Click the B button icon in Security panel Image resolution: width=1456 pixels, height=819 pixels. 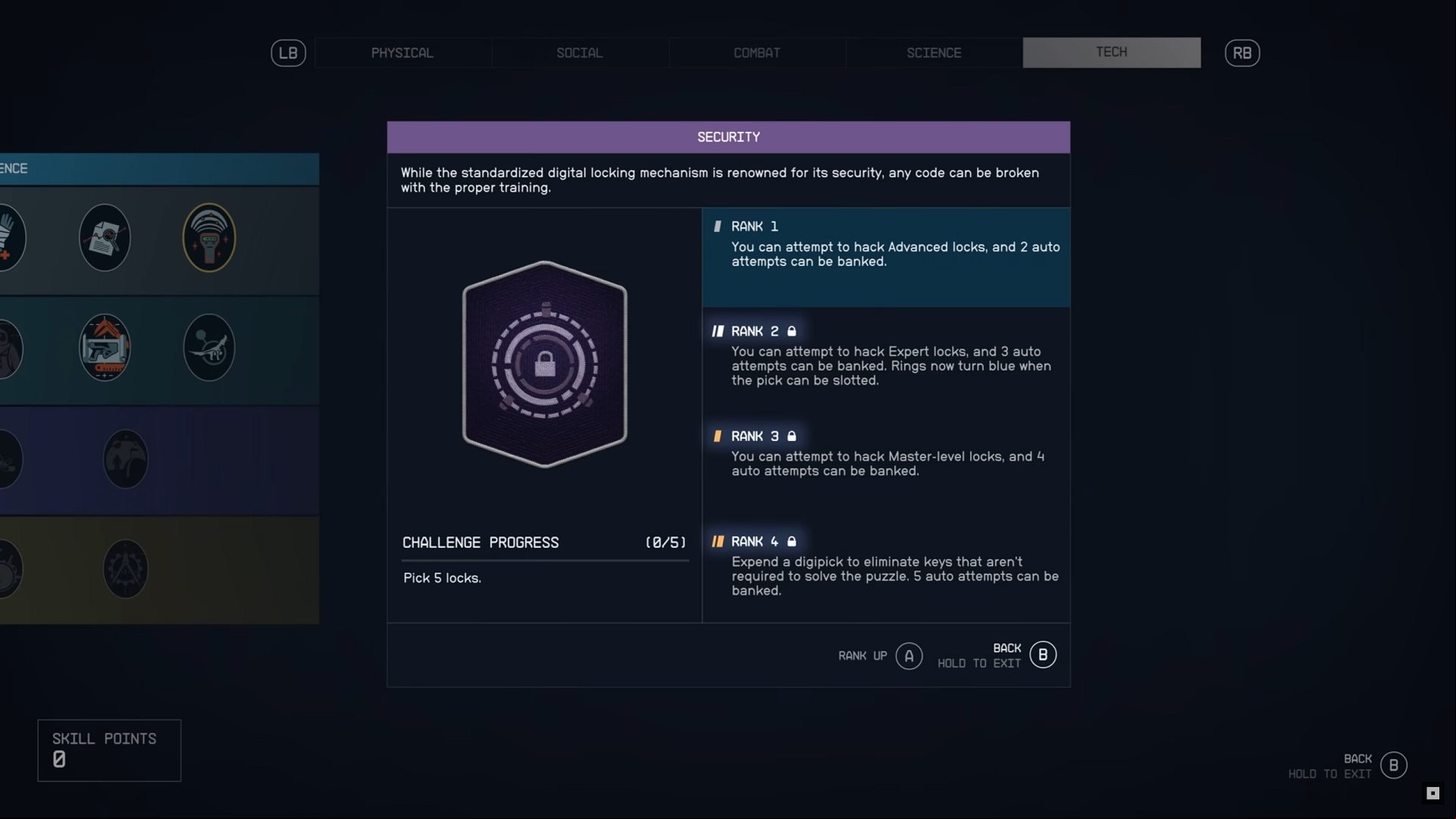coord(1043,655)
